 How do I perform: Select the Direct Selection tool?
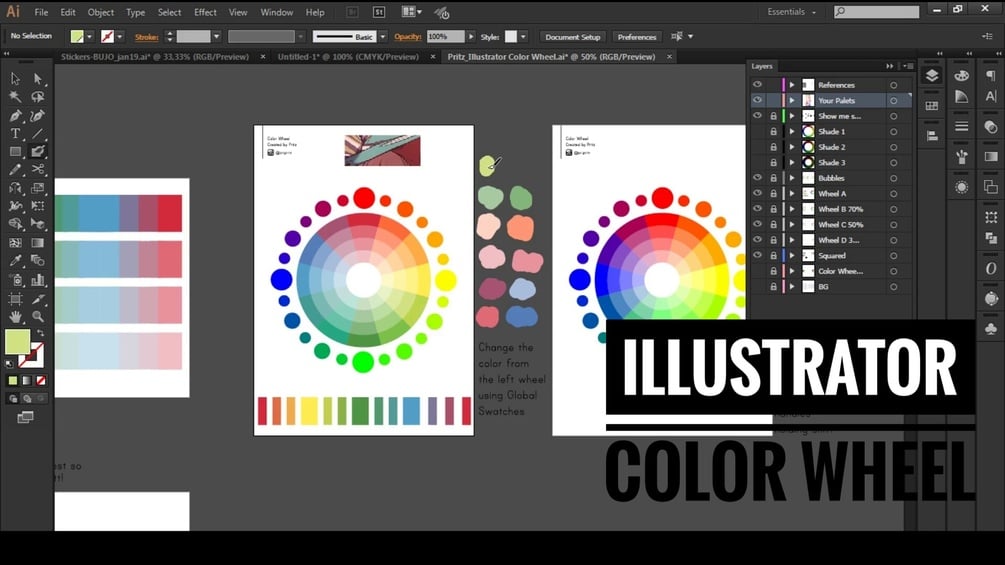click(x=38, y=79)
